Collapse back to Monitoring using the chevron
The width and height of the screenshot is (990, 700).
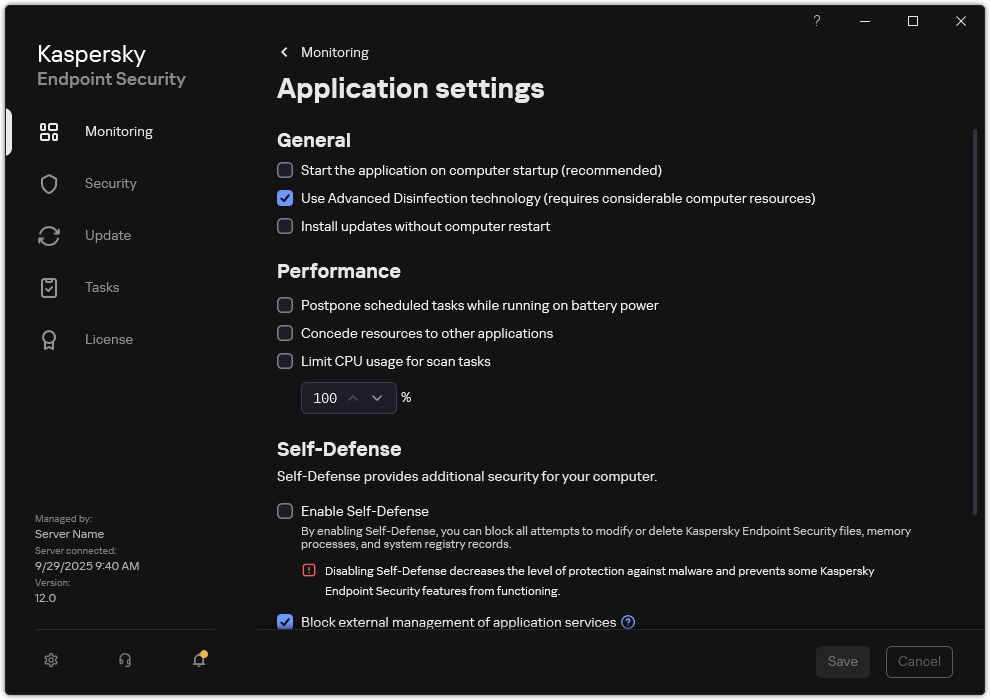[283, 52]
